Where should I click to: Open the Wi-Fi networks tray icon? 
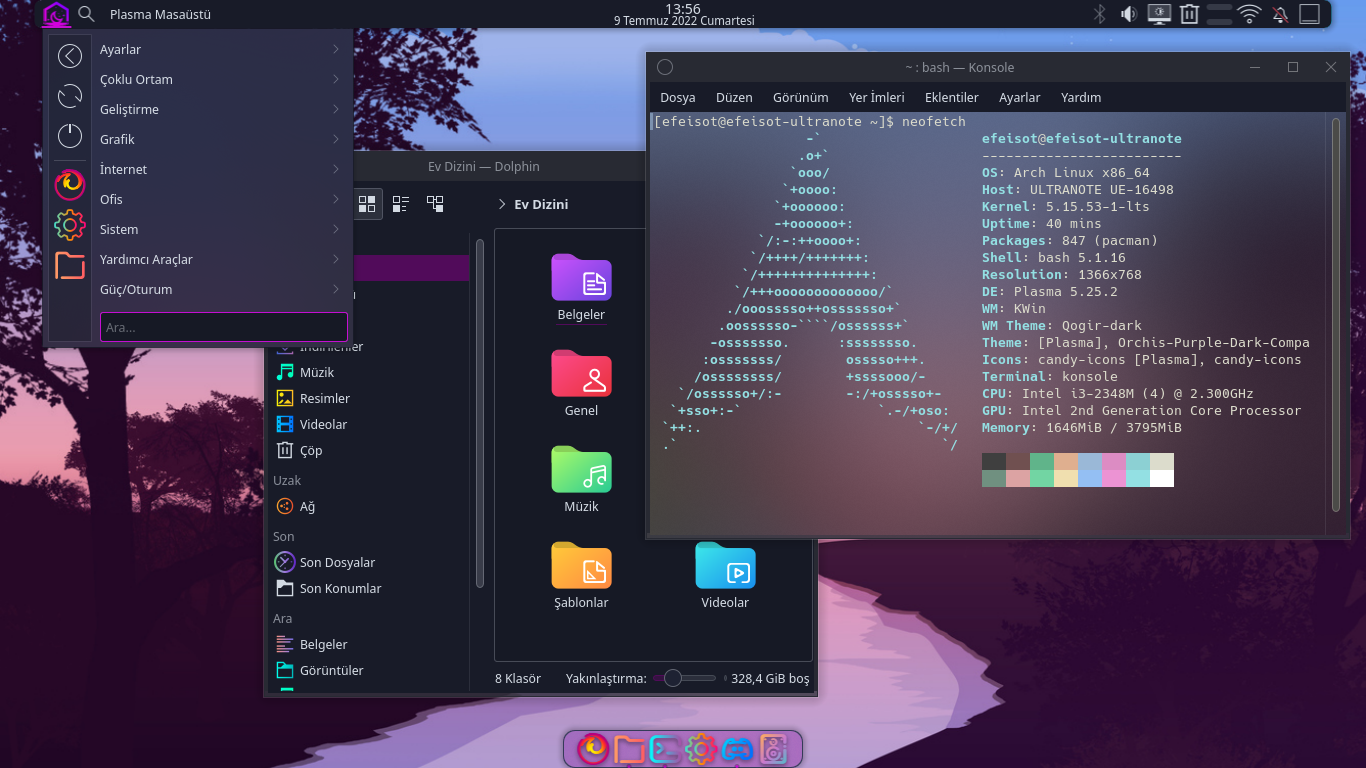click(x=1249, y=14)
